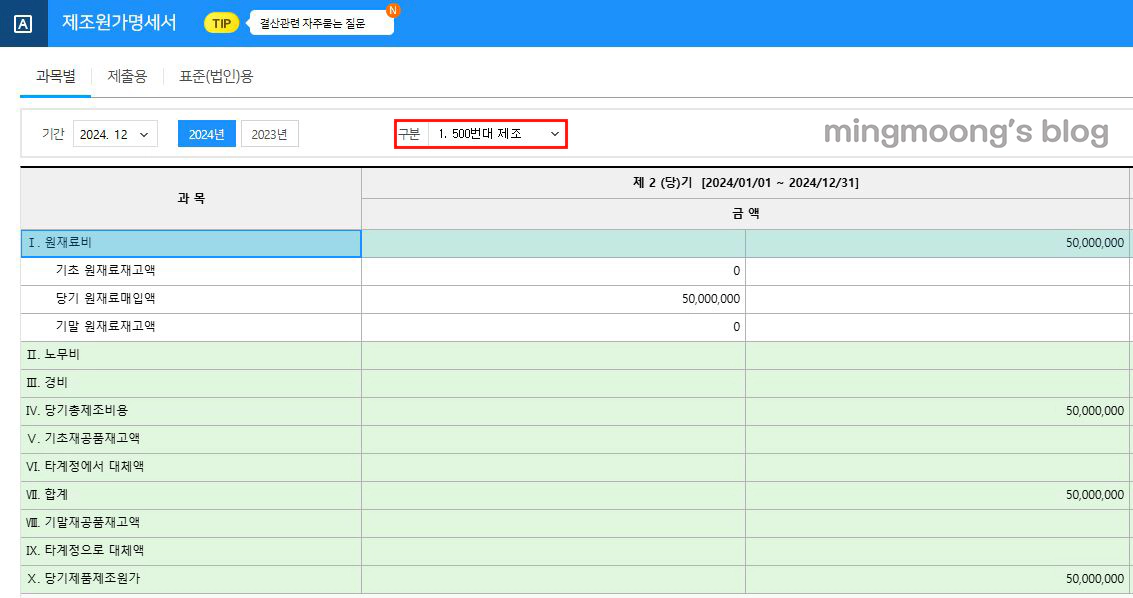Click the 당기총제조비용 50,000,000 amount

tap(1095, 411)
